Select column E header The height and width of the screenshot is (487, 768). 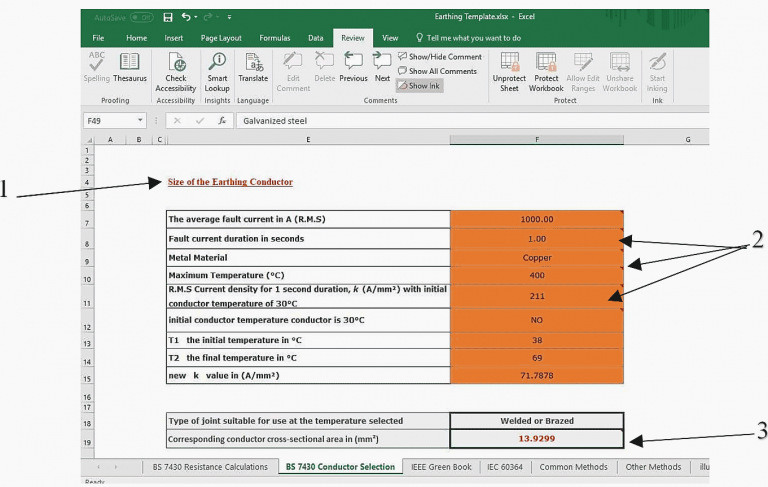pos(308,140)
